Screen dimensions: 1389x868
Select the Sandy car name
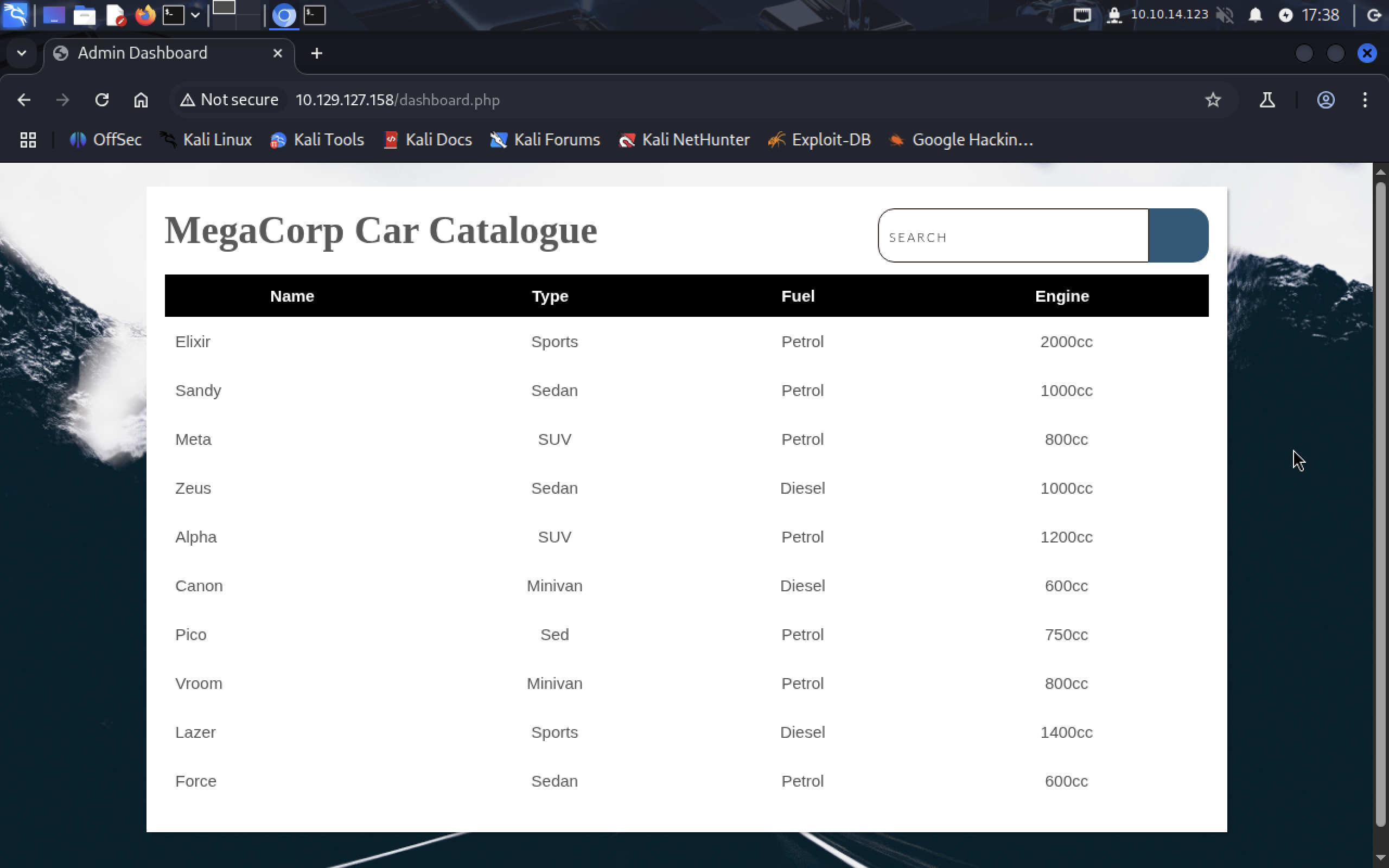[198, 391]
